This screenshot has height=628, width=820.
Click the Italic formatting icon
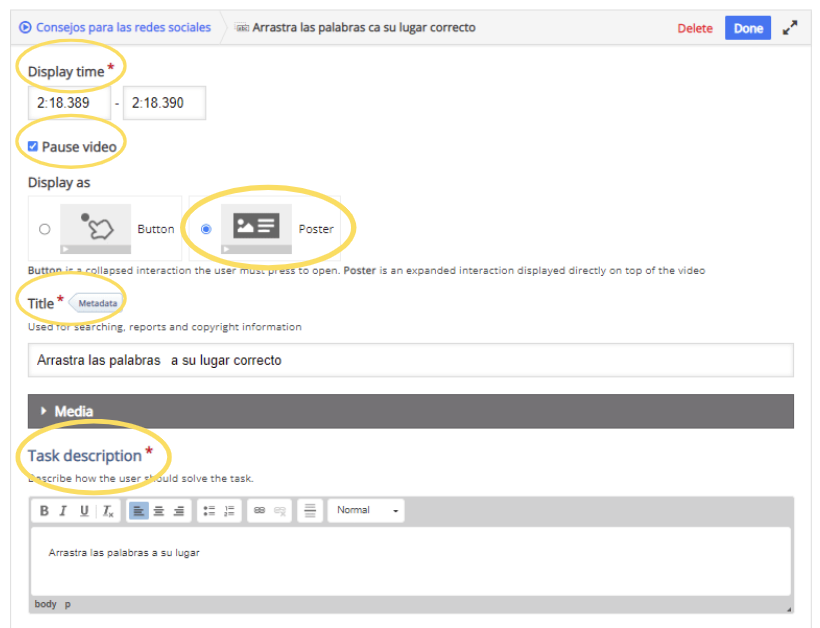coord(63,511)
